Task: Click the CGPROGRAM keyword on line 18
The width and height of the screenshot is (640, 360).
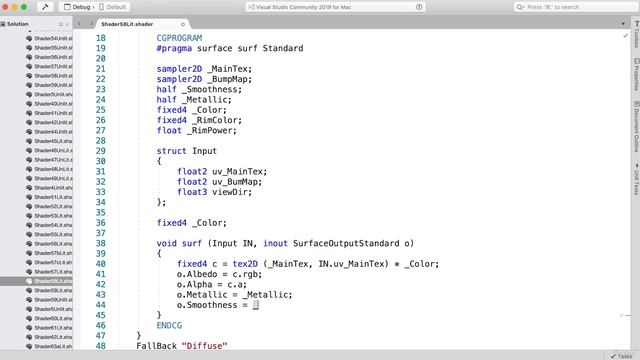Action: pos(179,38)
